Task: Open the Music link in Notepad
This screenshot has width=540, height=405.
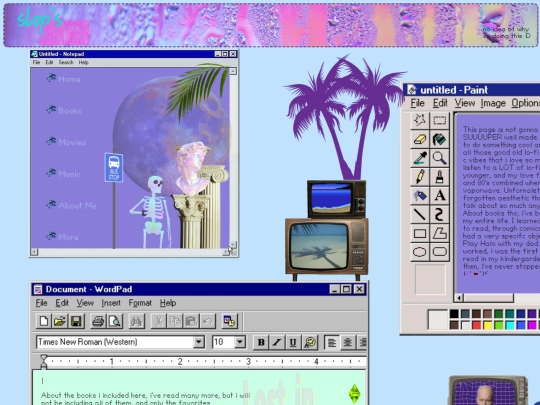Action: pos(69,174)
